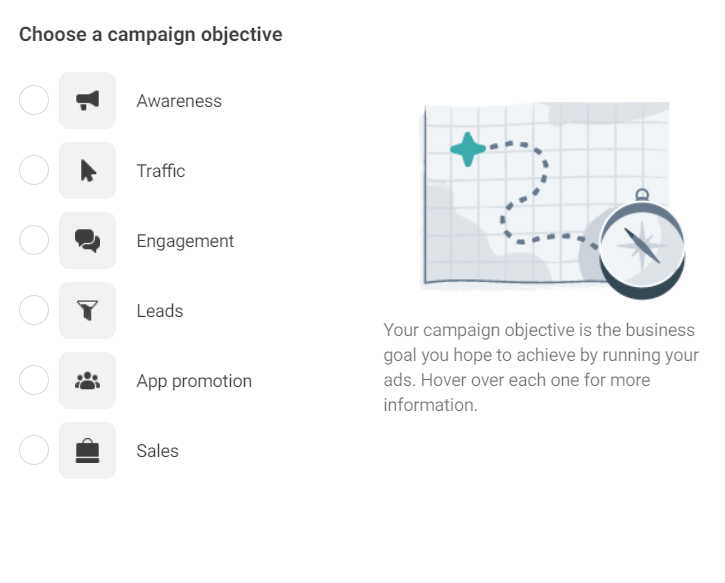
Task: Click the Awareness objective label
Action: click(179, 101)
